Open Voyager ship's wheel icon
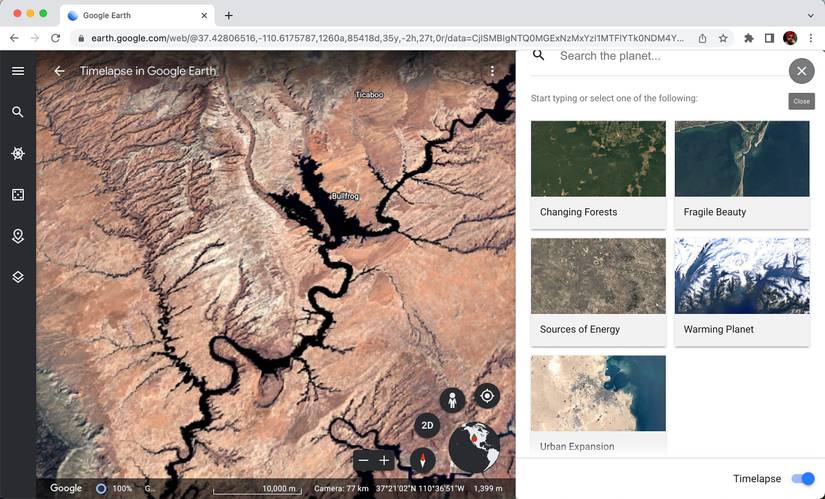 tap(18, 153)
